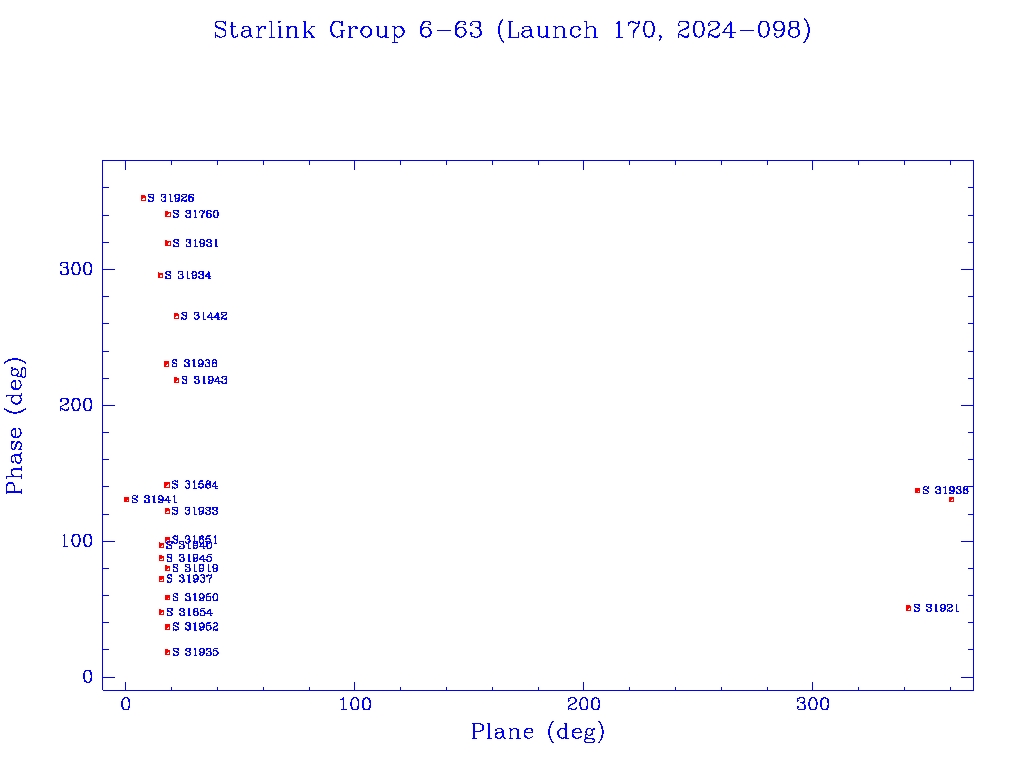Select the S 31945 satellite label
The image size is (1024, 768).
(189, 558)
